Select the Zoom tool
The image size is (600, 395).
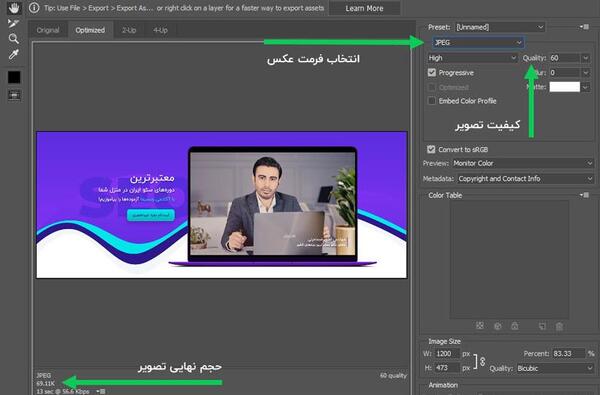(14, 39)
